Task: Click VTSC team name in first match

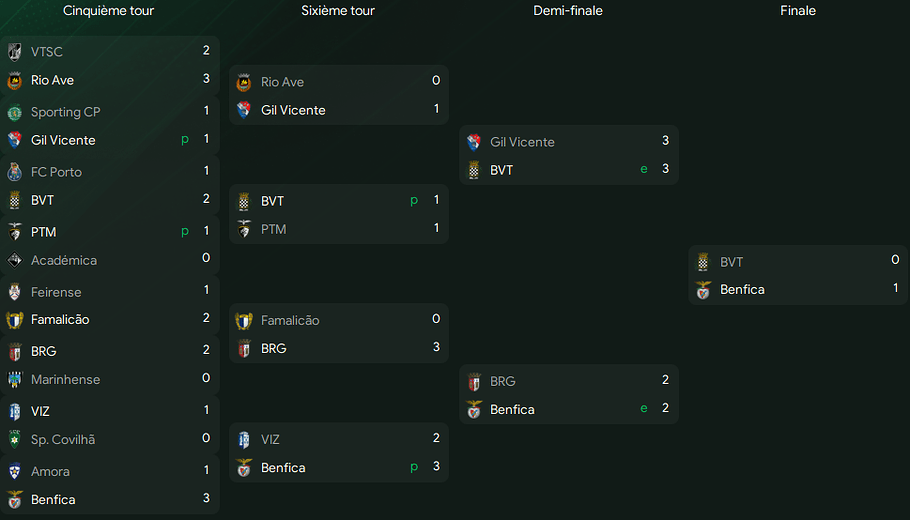Action: (x=46, y=52)
